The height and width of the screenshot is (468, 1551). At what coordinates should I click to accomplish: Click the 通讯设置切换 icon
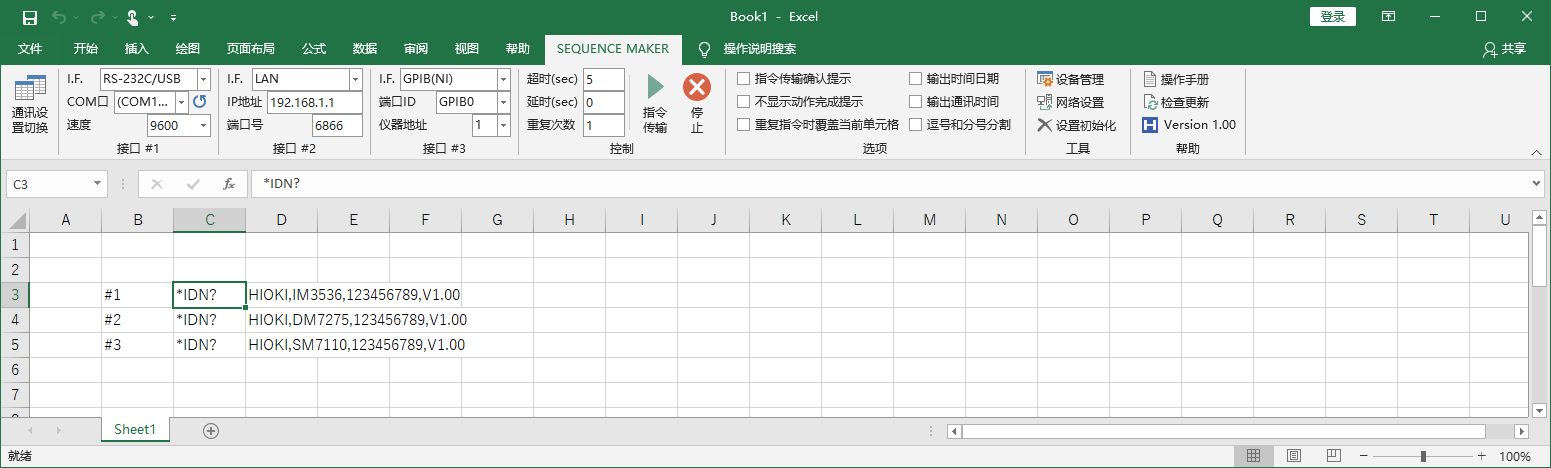tap(30, 105)
